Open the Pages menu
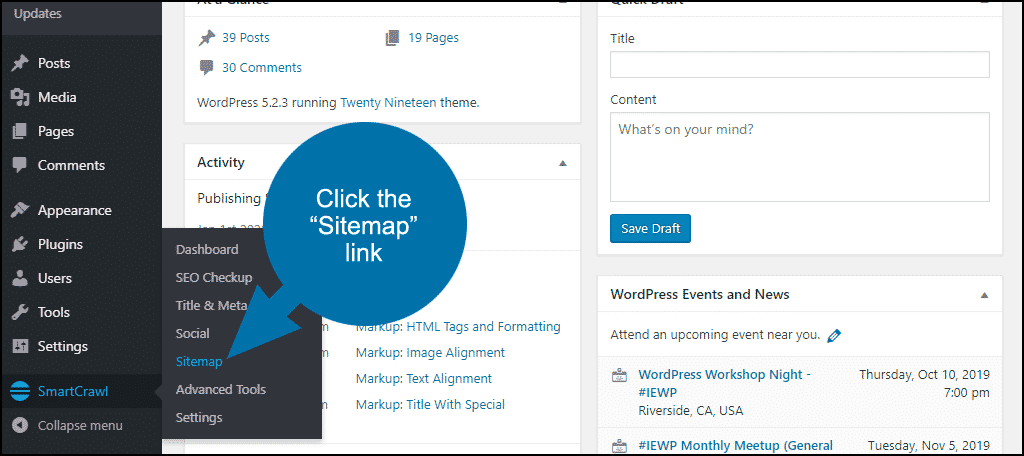The image size is (1024, 456). [56, 131]
